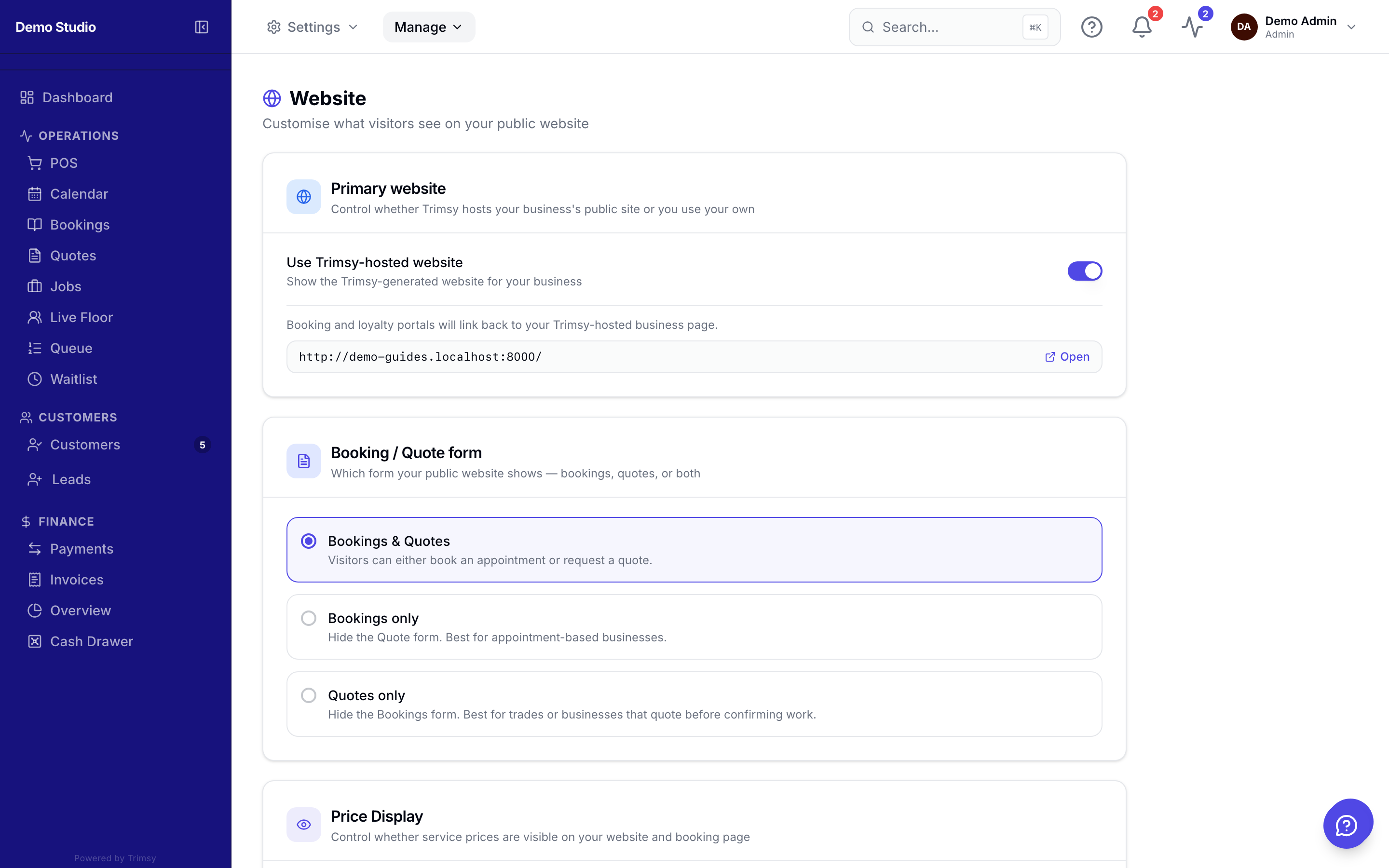Open the floating support chat button
The height and width of the screenshot is (868, 1389).
point(1348,824)
